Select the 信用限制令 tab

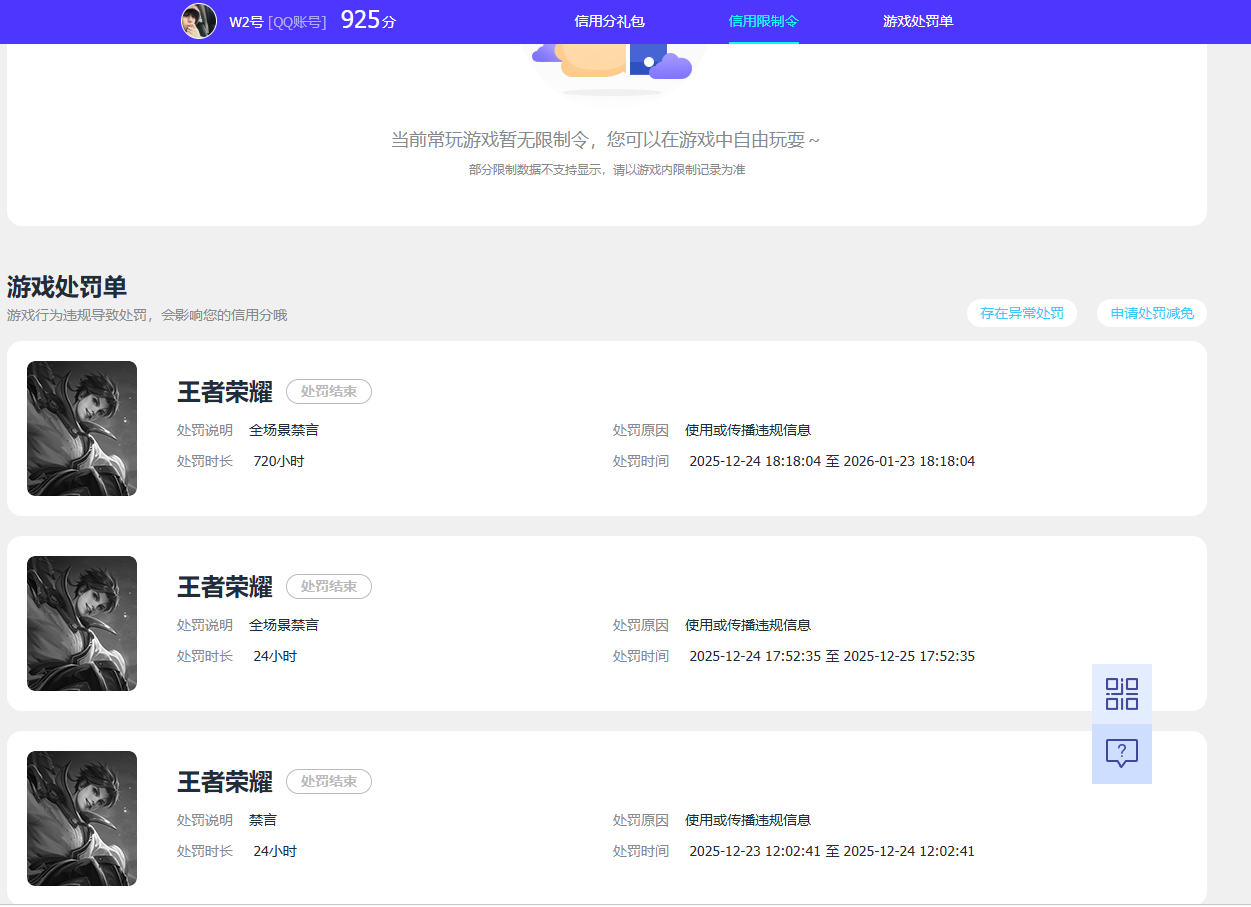(764, 21)
